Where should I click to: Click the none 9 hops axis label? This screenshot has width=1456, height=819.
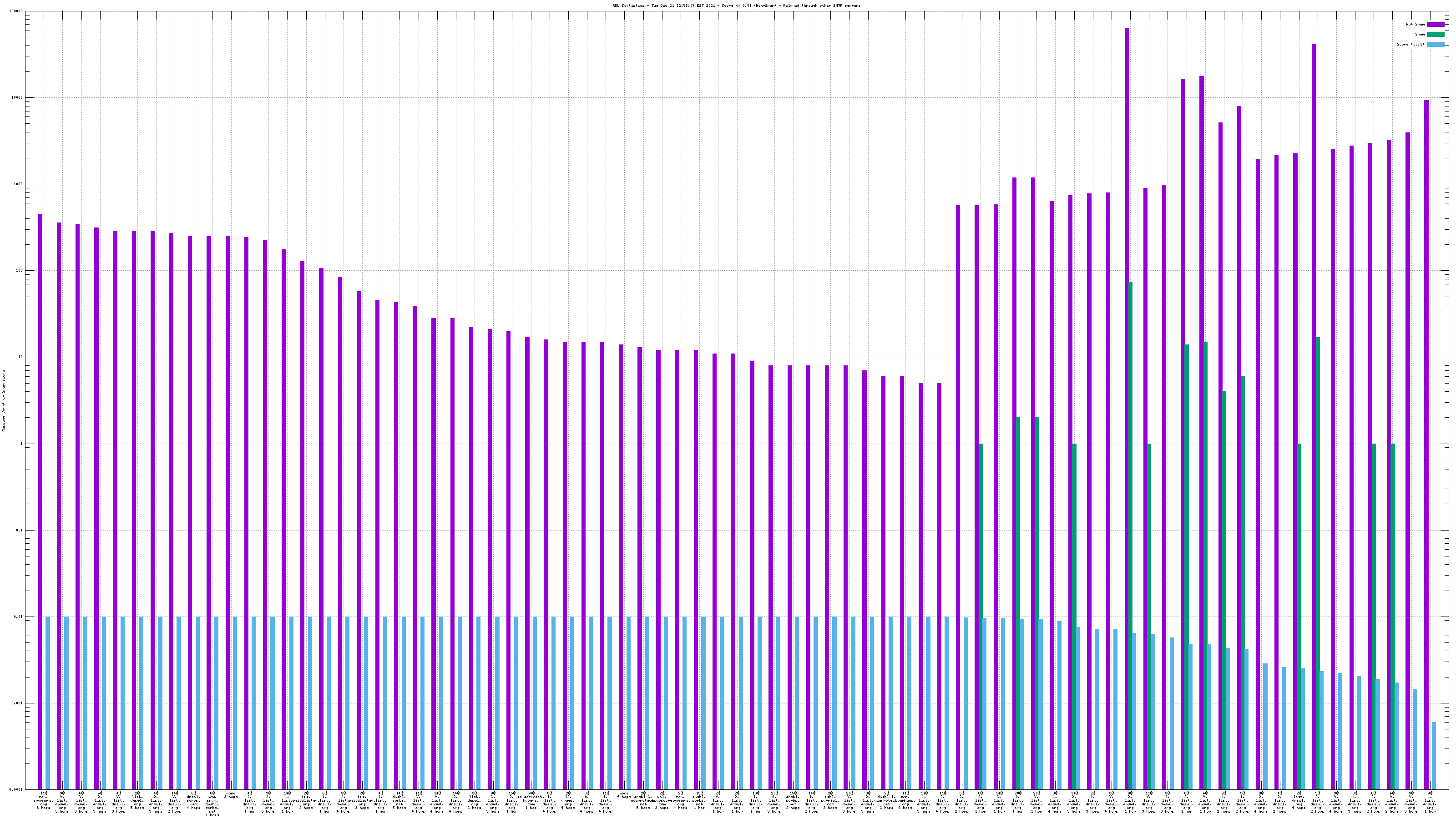tap(624, 795)
